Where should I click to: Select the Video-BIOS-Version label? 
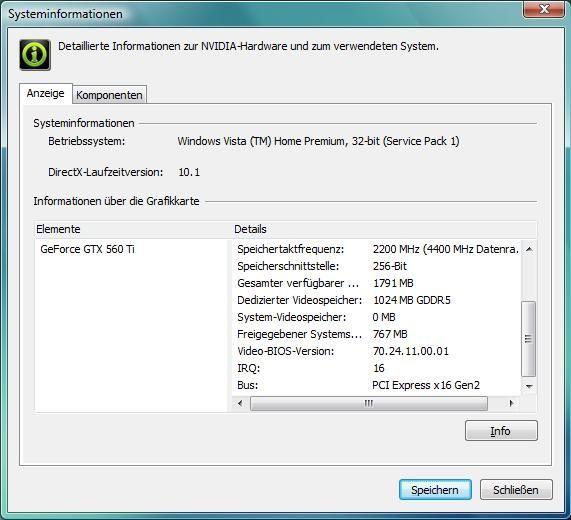[286, 351]
